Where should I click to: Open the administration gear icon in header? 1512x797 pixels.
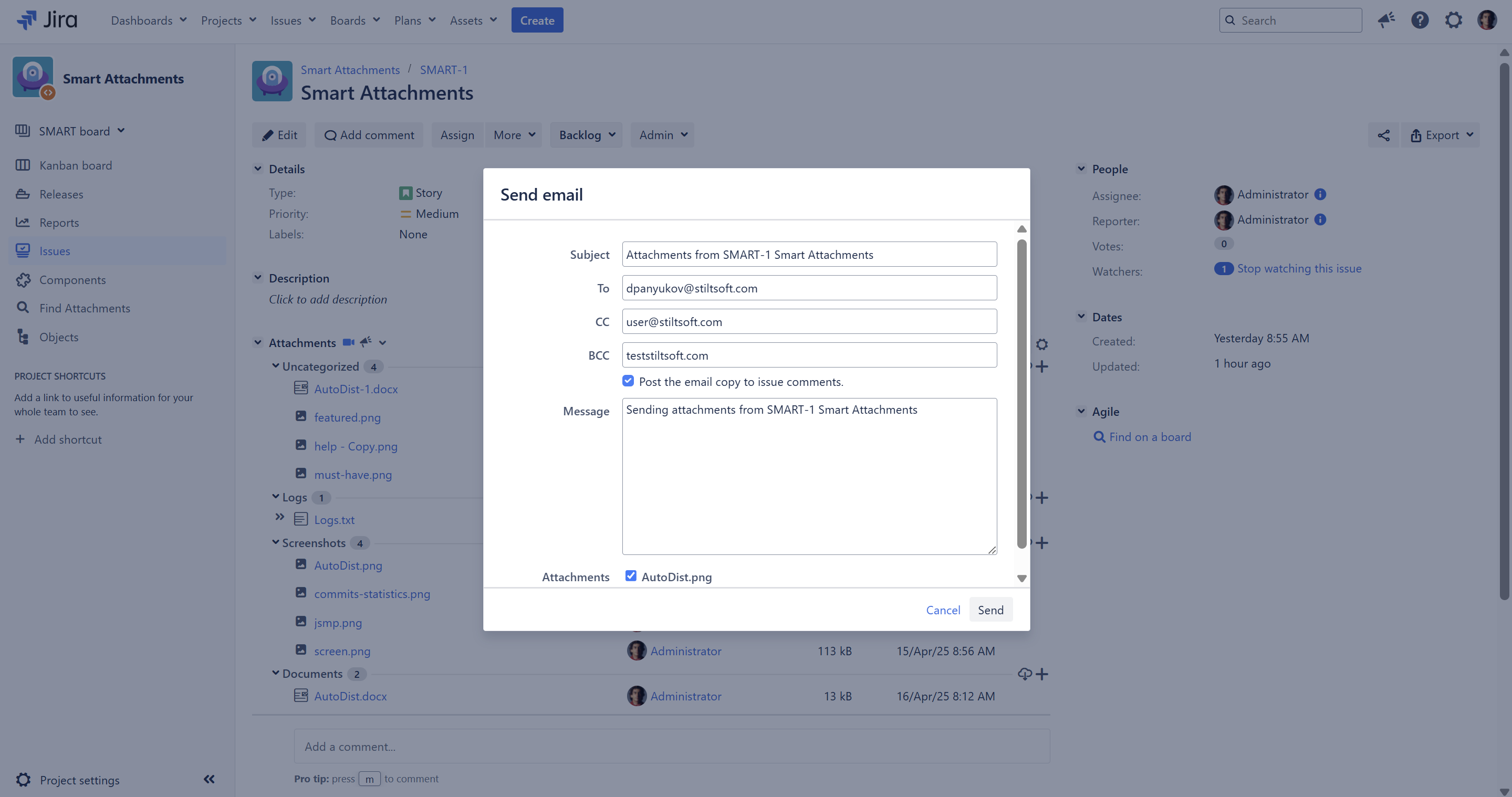tap(1453, 20)
